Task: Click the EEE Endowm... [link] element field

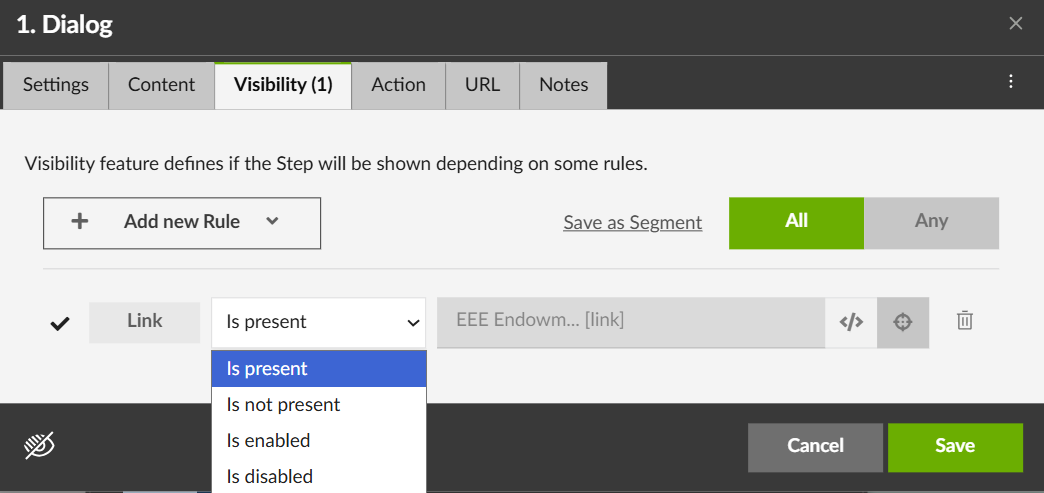Action: [630, 322]
